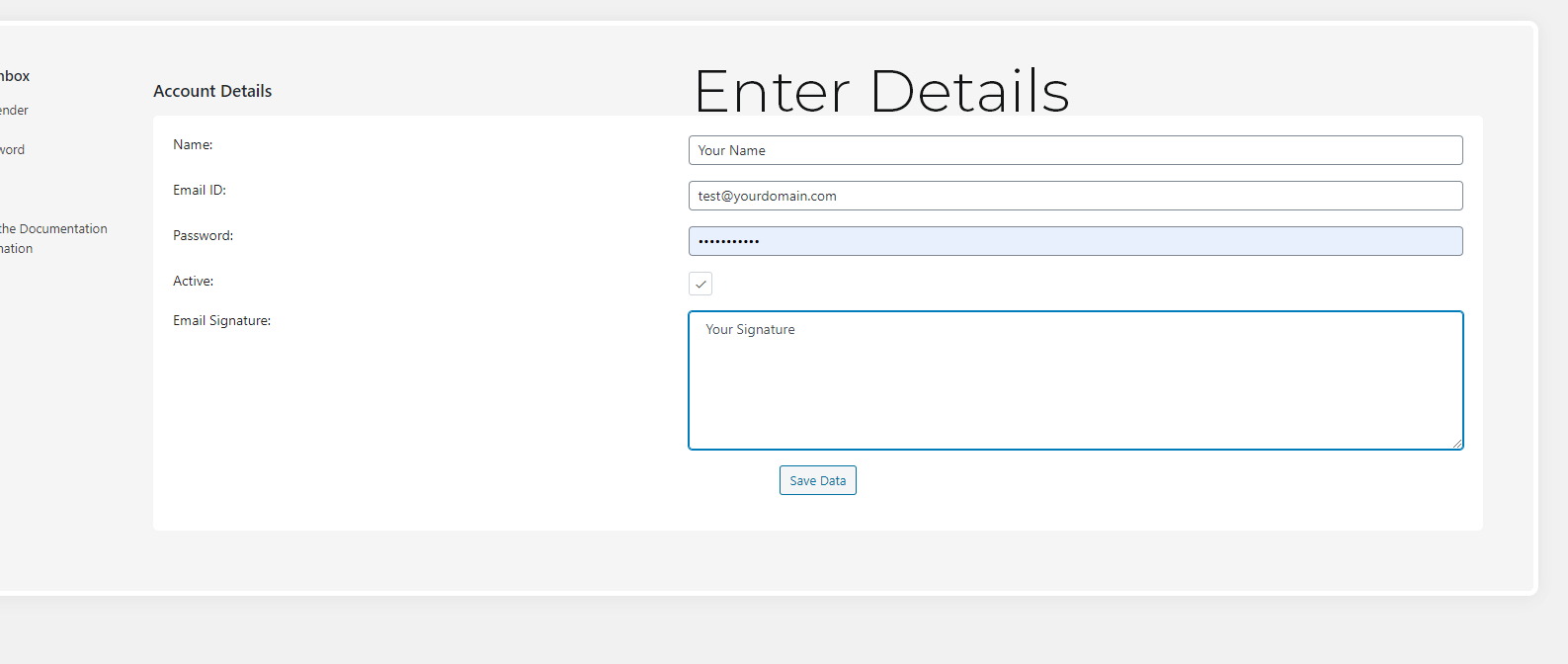The image size is (1568, 664).
Task: Select the Password input field
Action: (x=1075, y=241)
